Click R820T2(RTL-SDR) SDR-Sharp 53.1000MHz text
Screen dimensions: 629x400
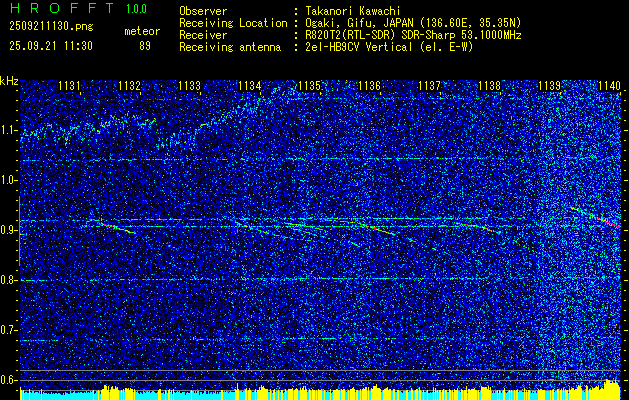(x=413, y=35)
